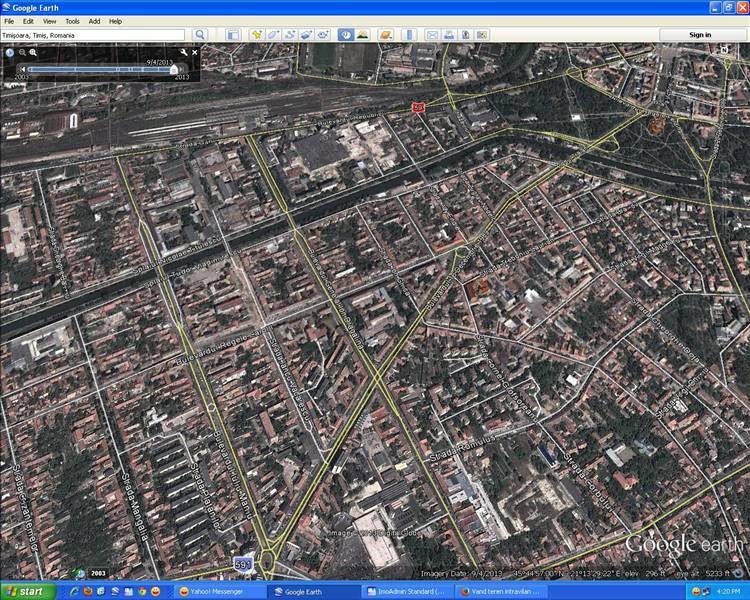This screenshot has width=750, height=600.
Task: Select the Add Polygon tool
Action: click(x=273, y=35)
